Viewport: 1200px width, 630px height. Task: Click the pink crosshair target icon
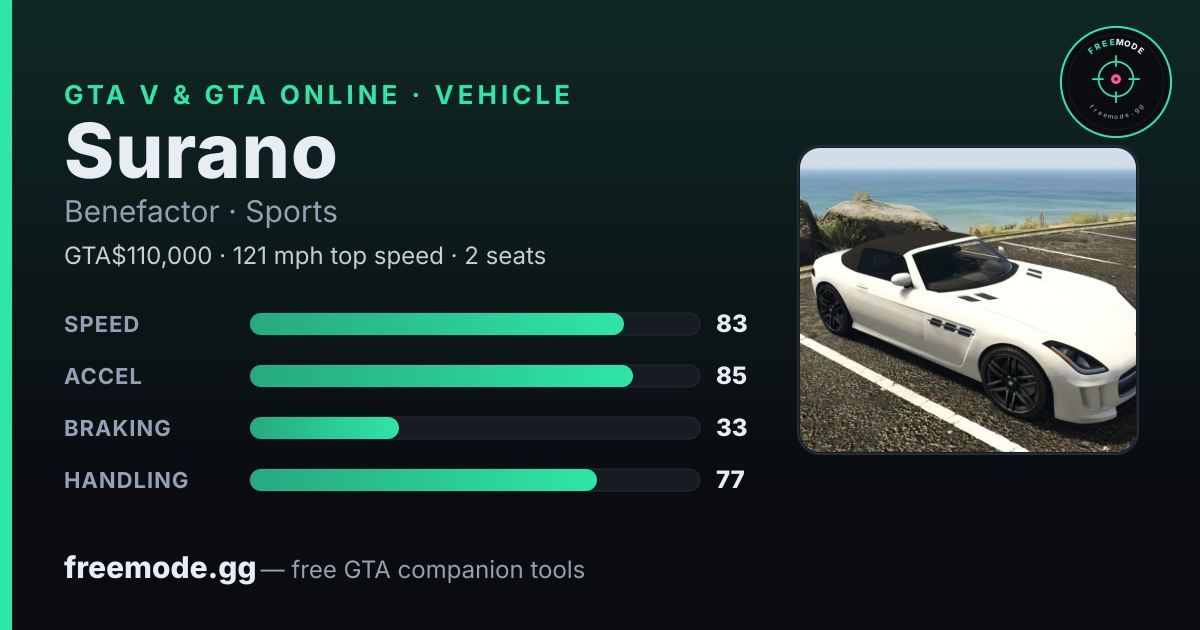pos(1116,79)
